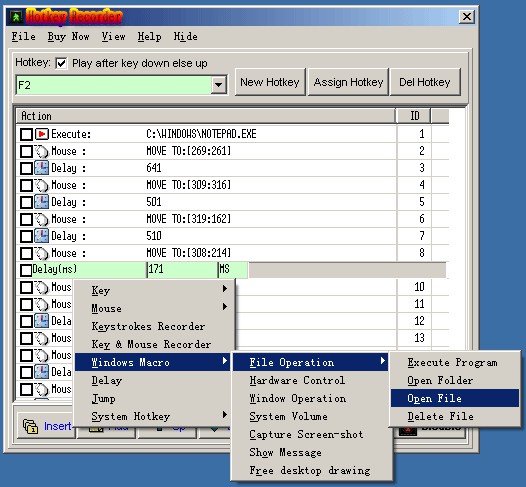Check the Delay(ms) 171 row checkbox
The width and height of the screenshot is (526, 487).
tap(26, 270)
